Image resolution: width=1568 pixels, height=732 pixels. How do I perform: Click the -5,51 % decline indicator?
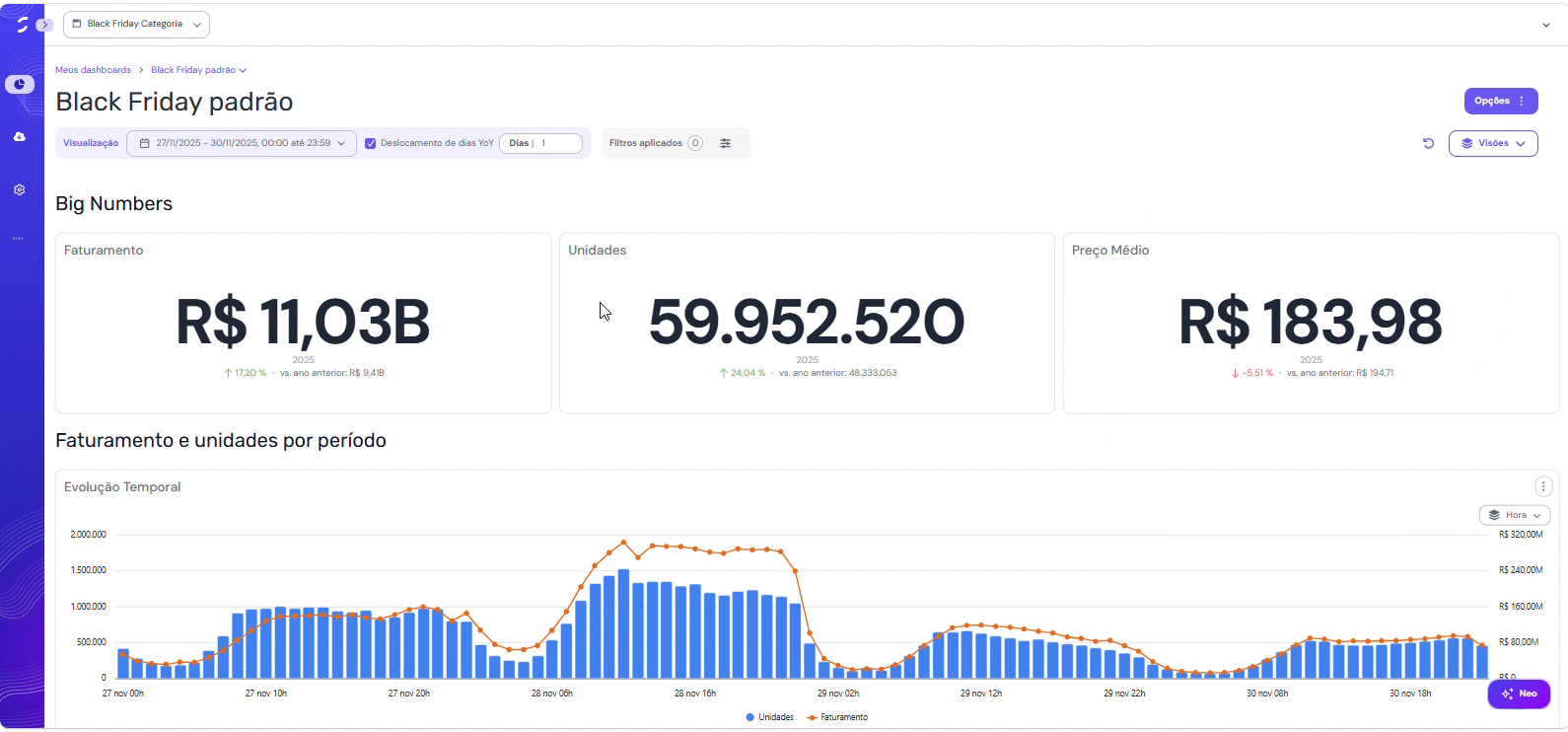[1252, 373]
